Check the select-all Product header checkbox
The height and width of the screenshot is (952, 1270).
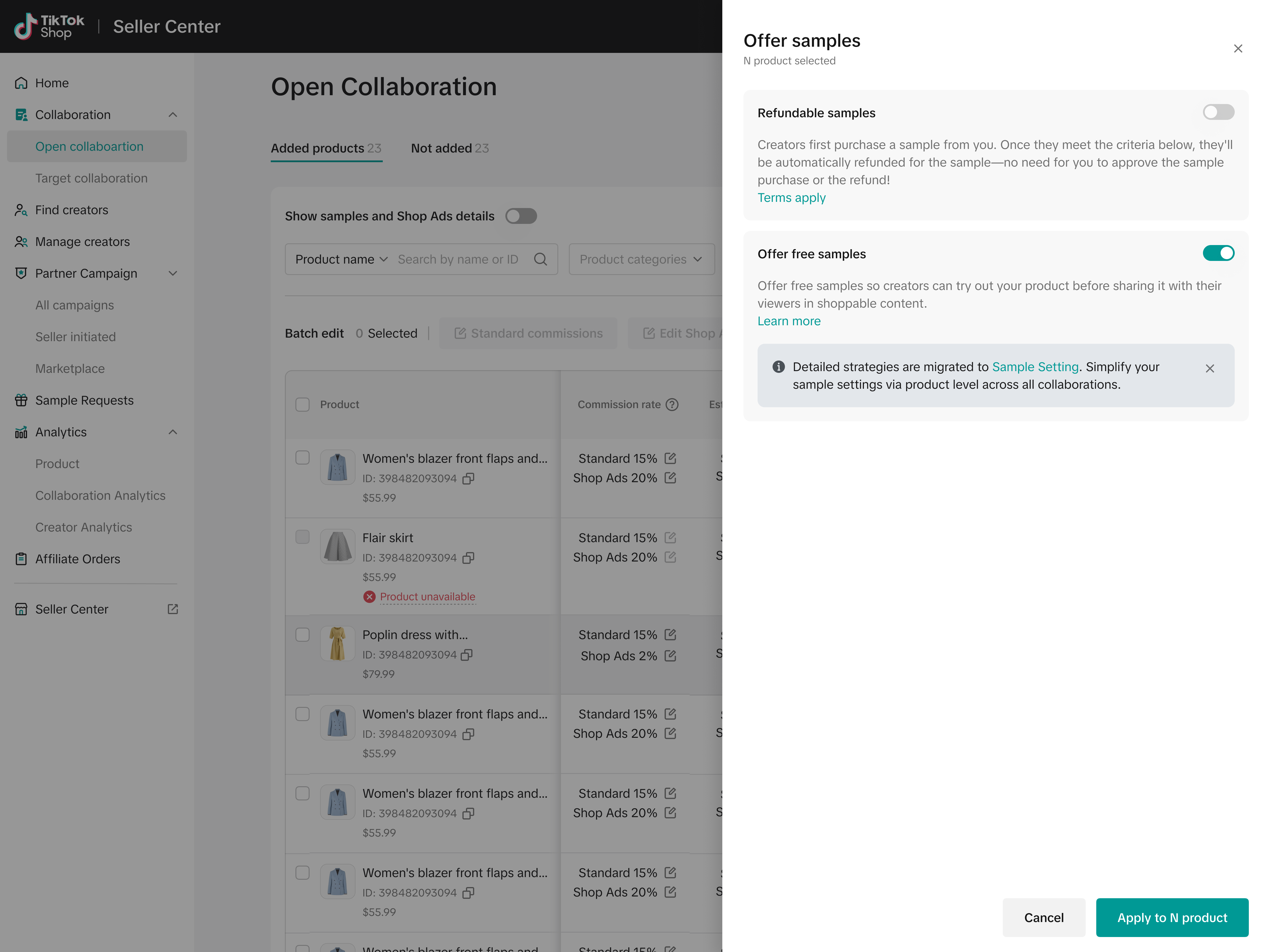(303, 405)
